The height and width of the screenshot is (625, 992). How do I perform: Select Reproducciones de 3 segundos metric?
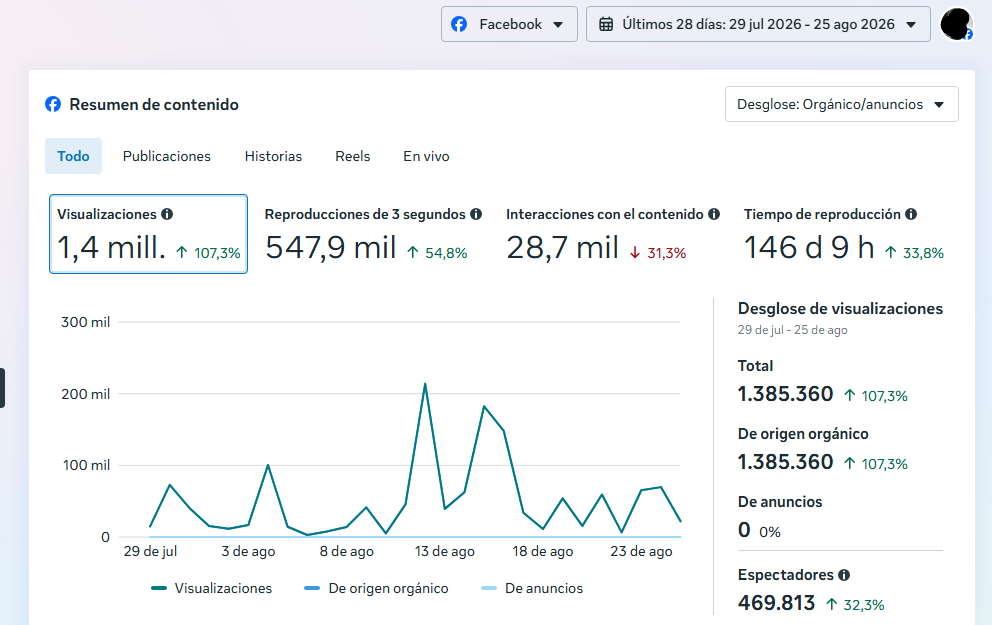click(x=373, y=234)
